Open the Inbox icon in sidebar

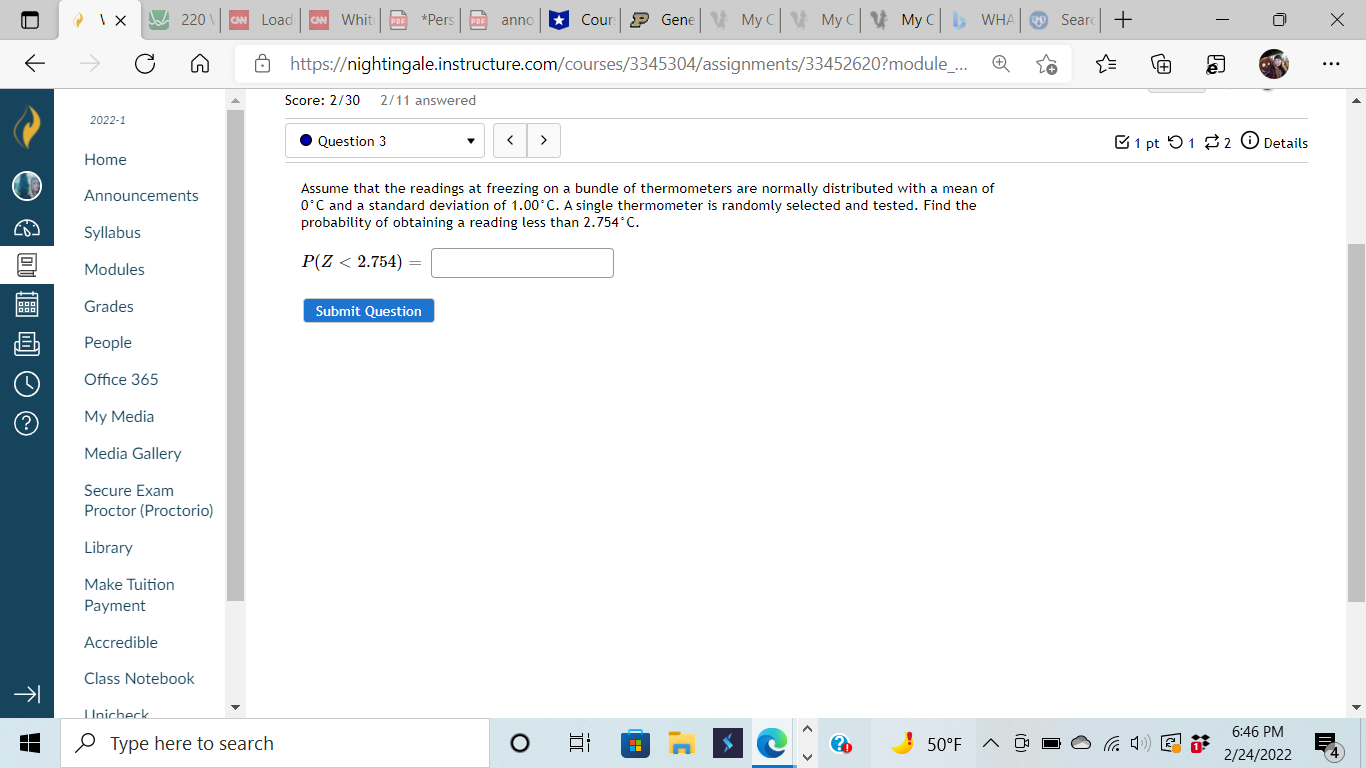[x=27, y=343]
